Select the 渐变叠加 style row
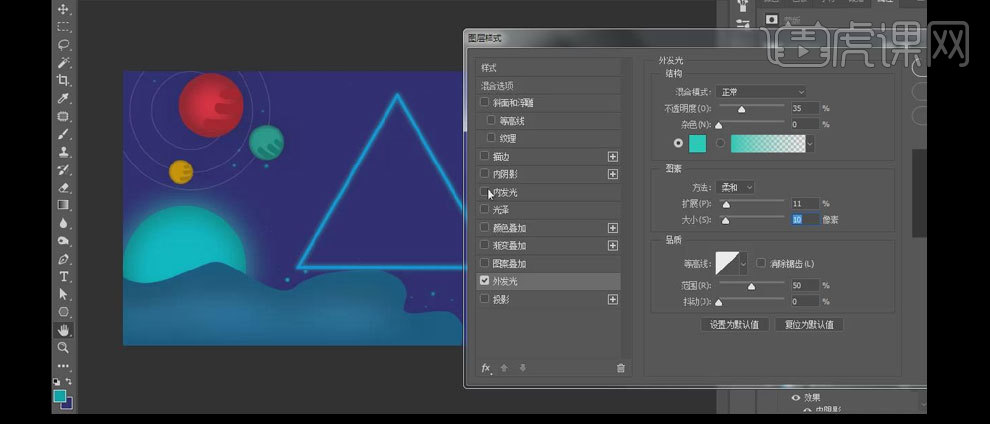Viewport: 990px width, 424px height. click(x=548, y=245)
